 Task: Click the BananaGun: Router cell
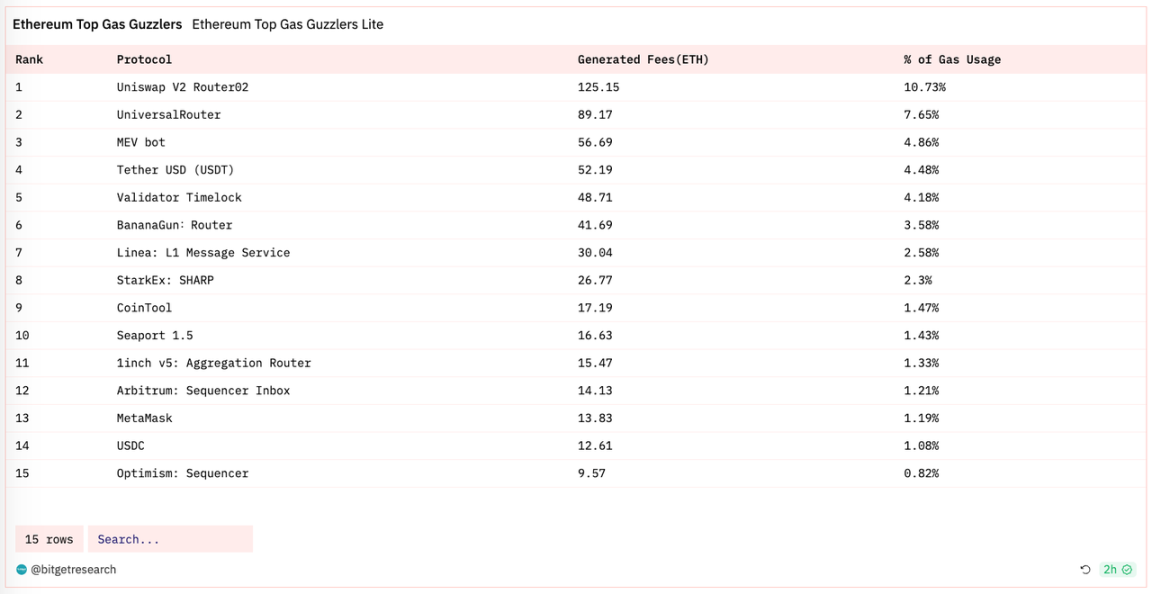(174, 225)
